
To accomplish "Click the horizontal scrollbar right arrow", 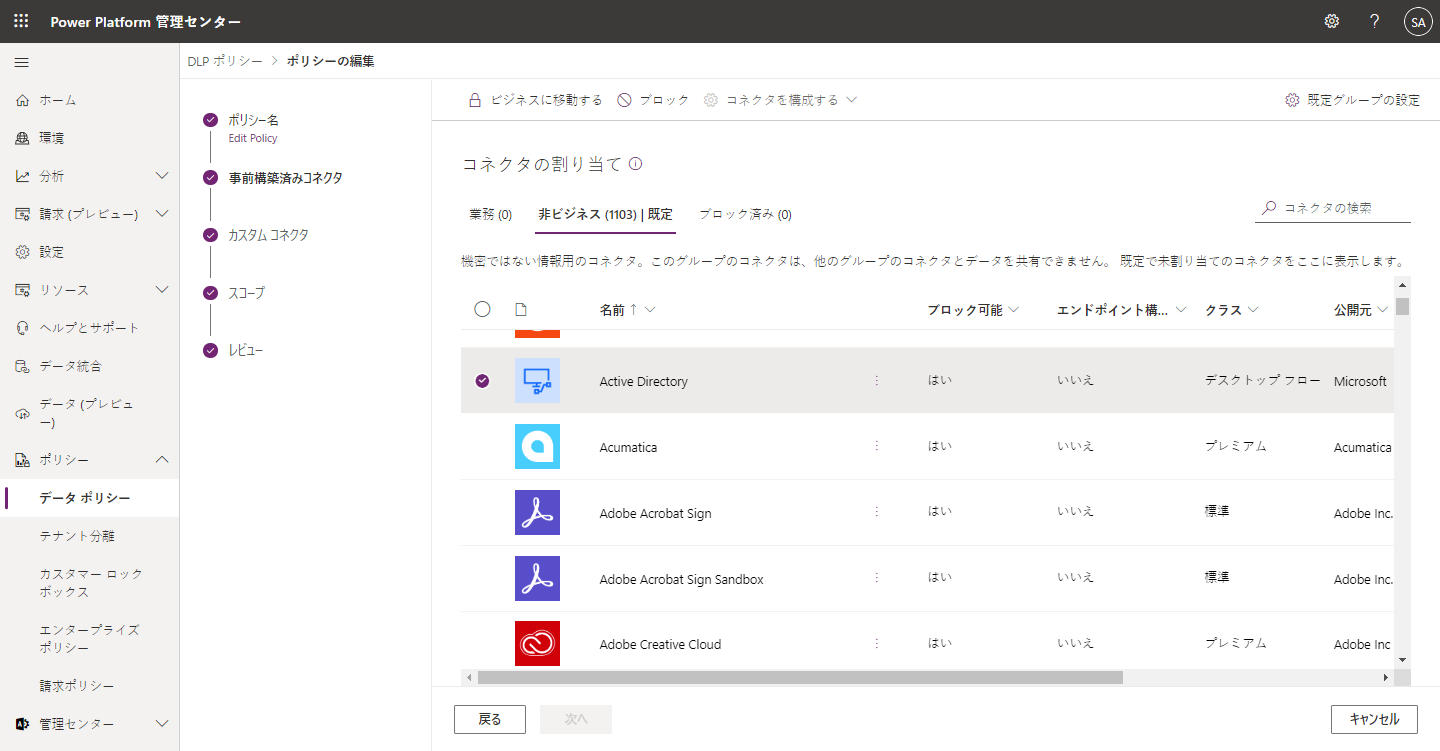I will [1386, 677].
